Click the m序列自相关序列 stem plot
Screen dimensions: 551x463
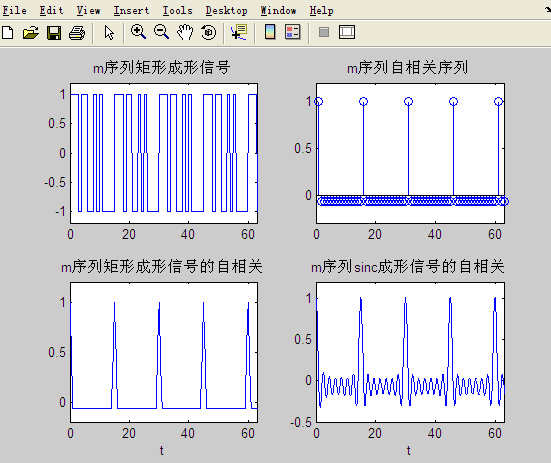pos(410,153)
